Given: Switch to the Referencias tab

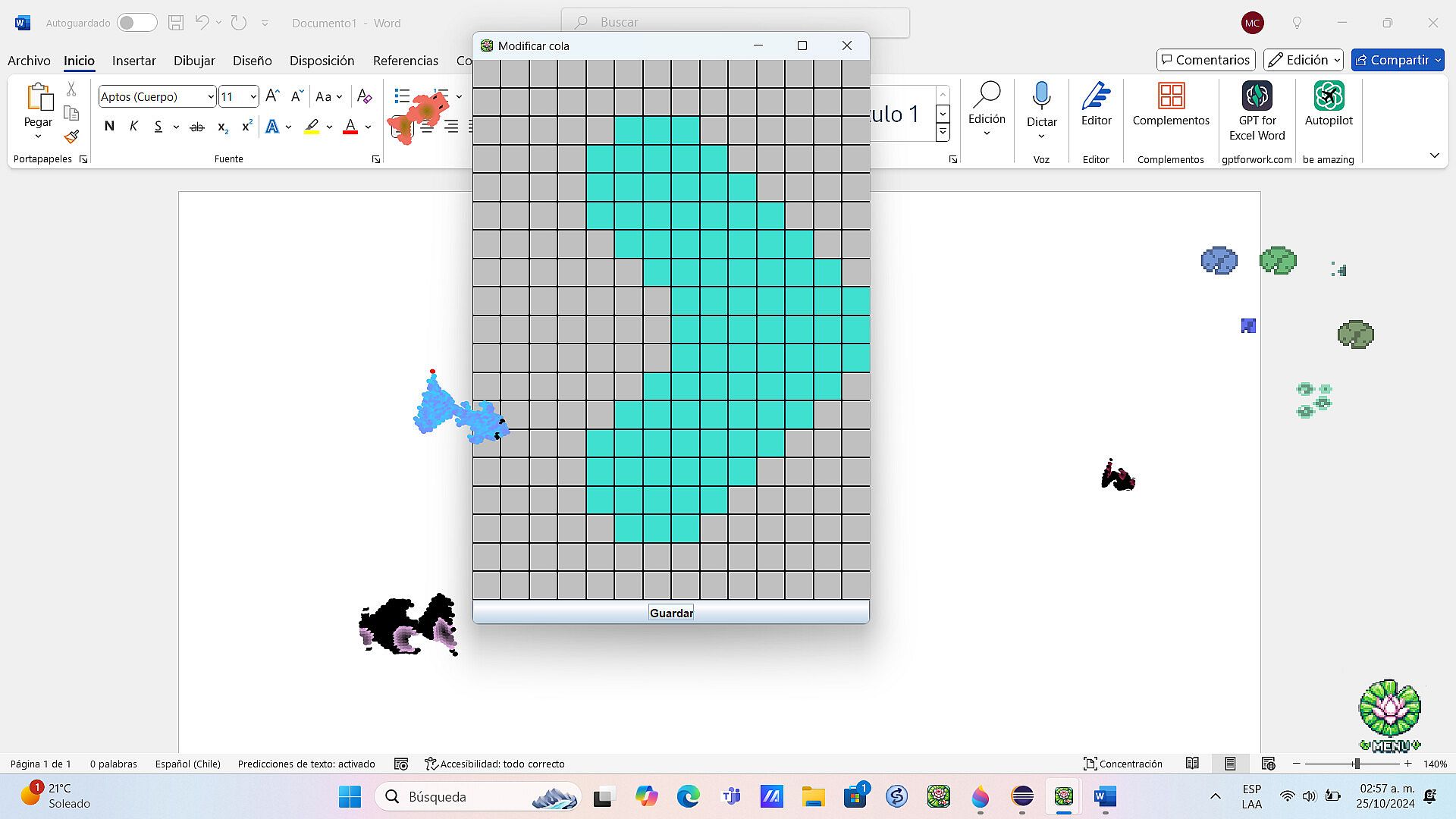Looking at the screenshot, I should [405, 61].
